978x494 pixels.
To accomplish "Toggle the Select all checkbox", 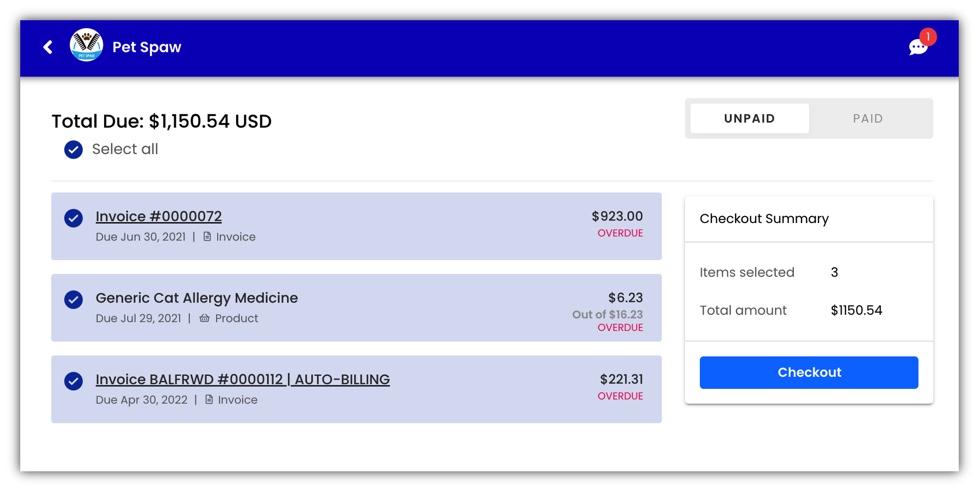I will click(74, 150).
